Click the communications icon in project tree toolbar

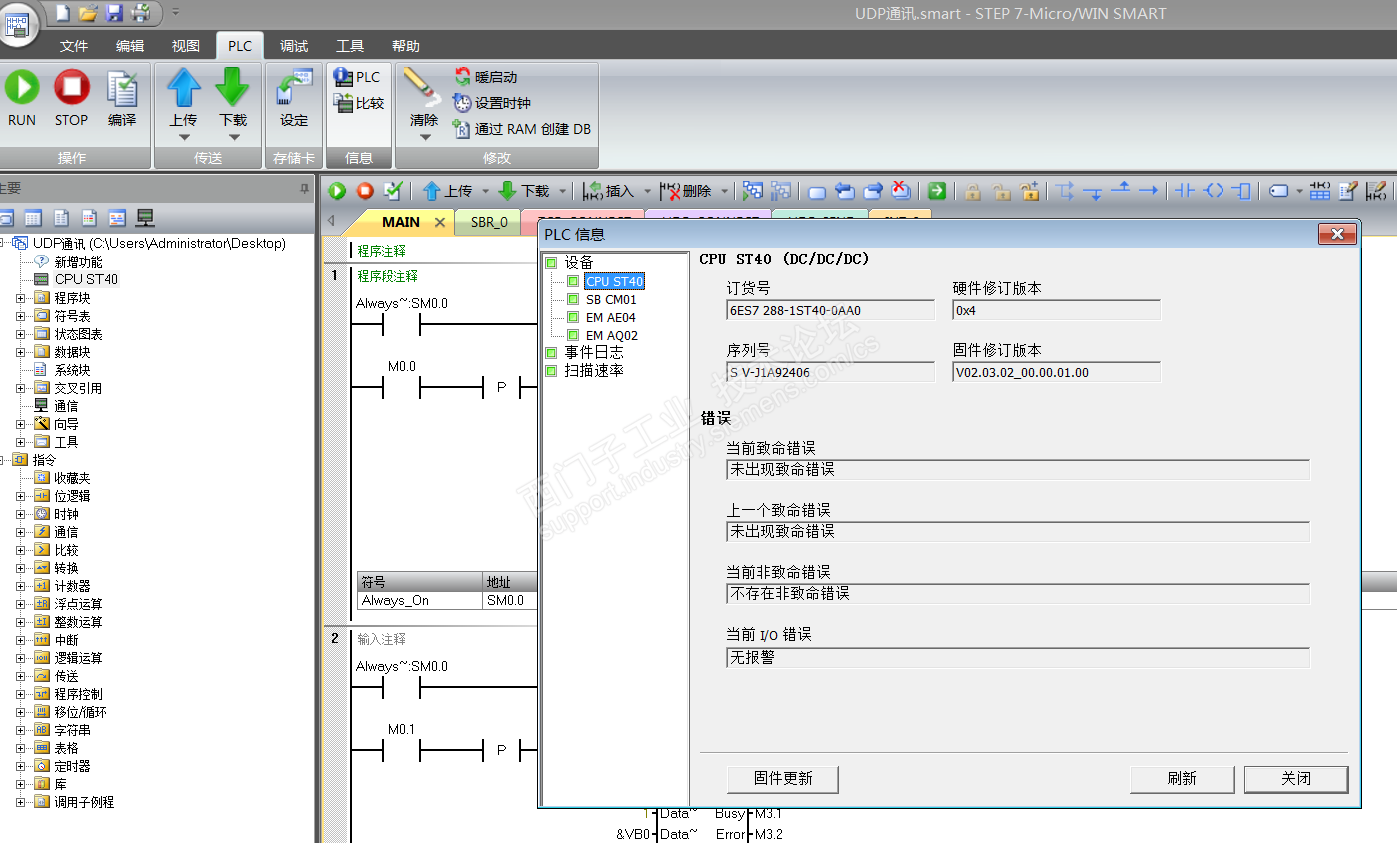pyautogui.click(x=145, y=217)
